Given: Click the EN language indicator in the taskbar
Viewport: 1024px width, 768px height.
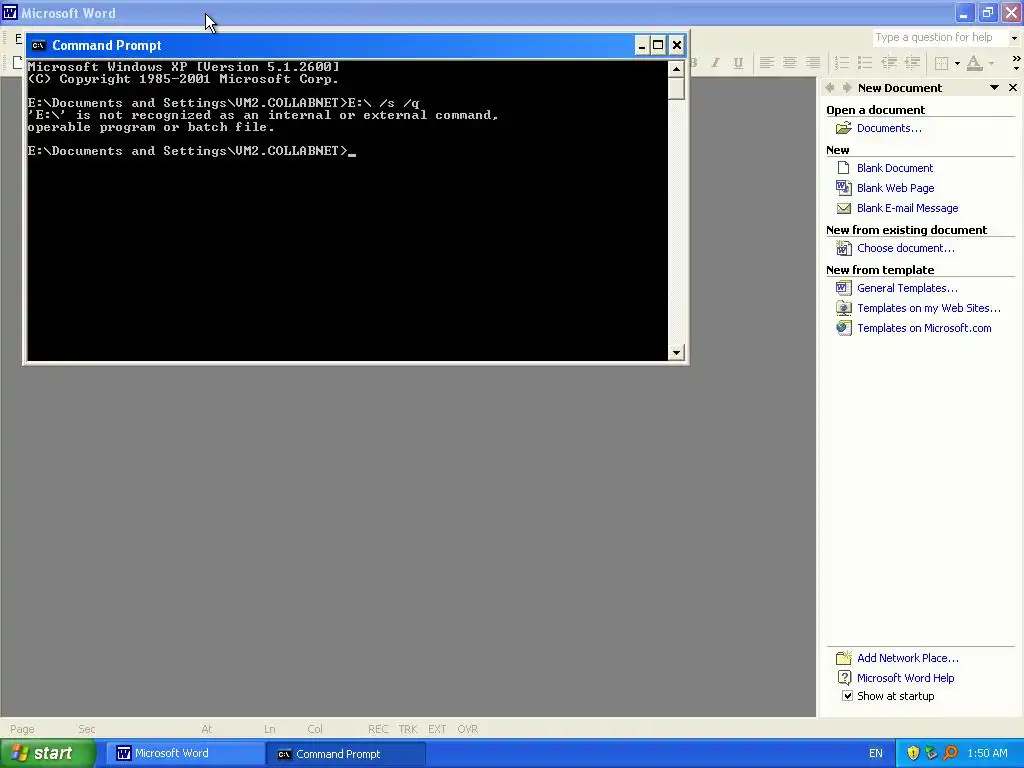Looking at the screenshot, I should click(x=876, y=754).
